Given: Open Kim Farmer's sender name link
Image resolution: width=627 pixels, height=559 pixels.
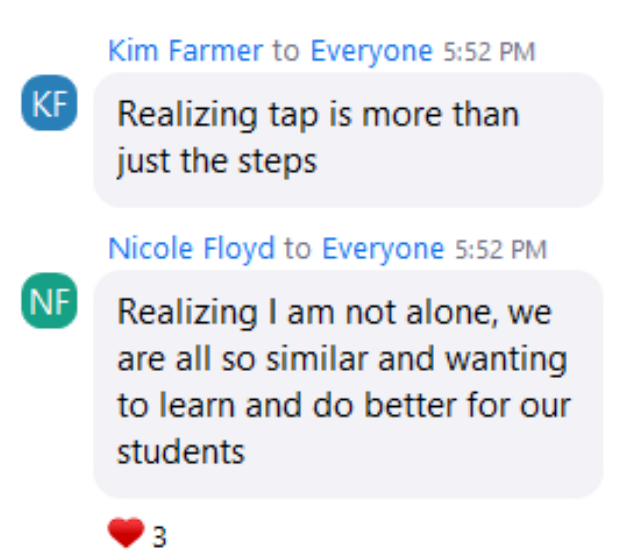Looking at the screenshot, I should (x=185, y=51).
